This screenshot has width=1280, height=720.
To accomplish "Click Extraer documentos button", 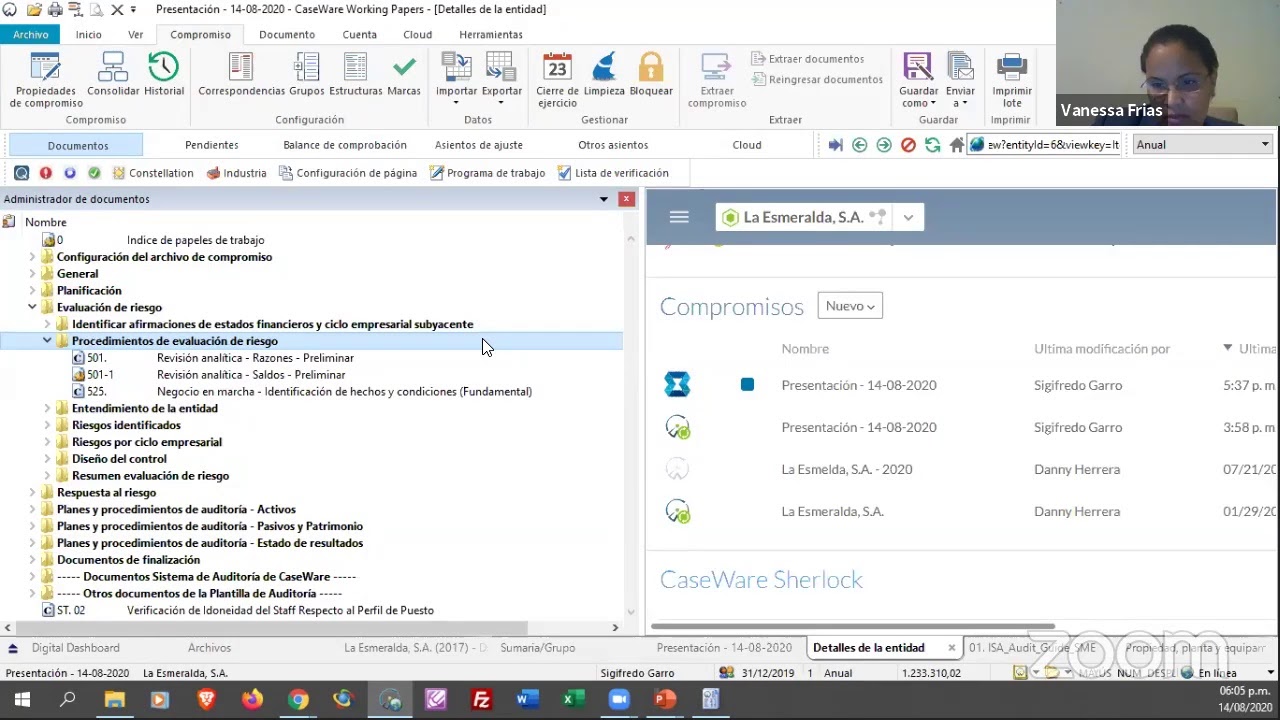I will tap(807, 59).
